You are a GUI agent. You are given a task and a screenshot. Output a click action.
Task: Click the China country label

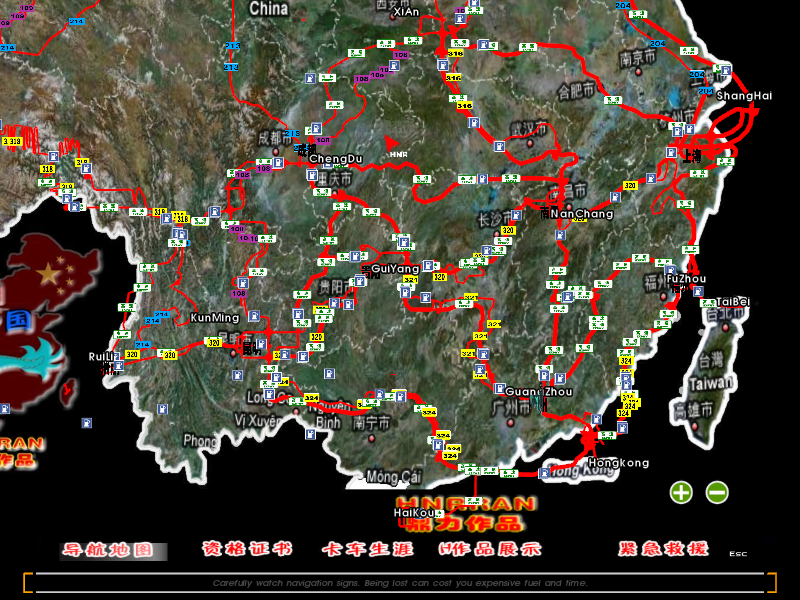click(x=268, y=8)
